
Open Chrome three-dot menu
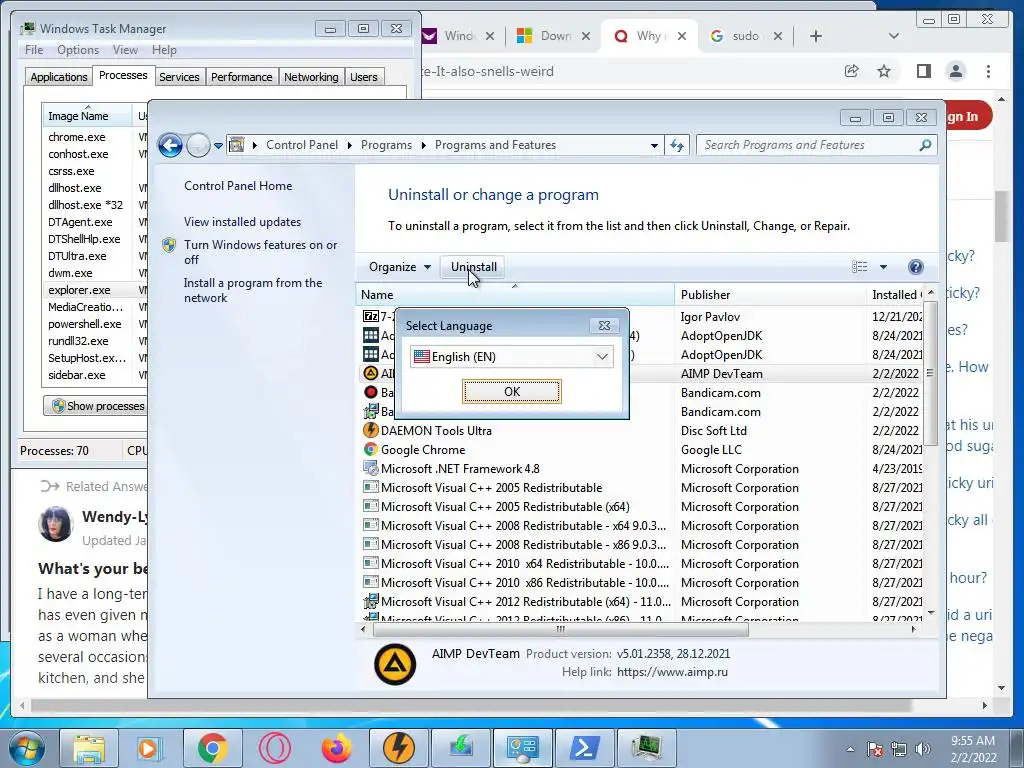(988, 71)
